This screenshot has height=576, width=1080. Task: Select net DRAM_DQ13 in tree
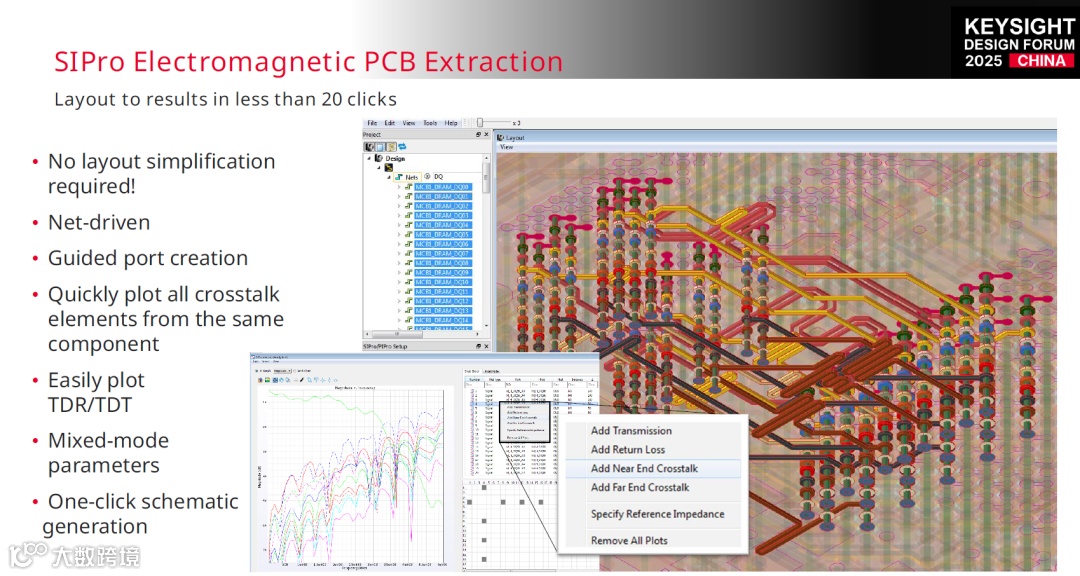point(443,310)
